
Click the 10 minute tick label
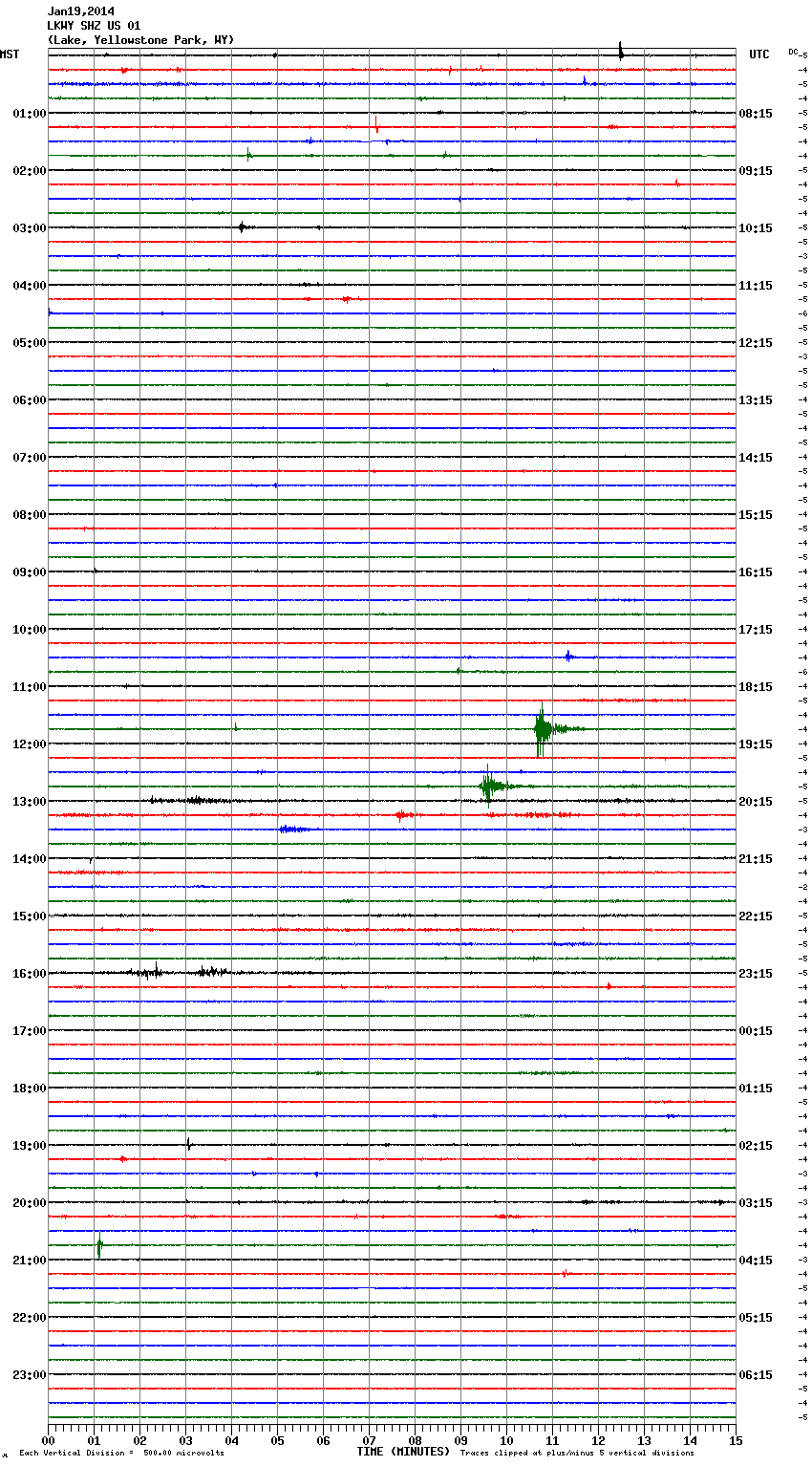coord(506,1441)
